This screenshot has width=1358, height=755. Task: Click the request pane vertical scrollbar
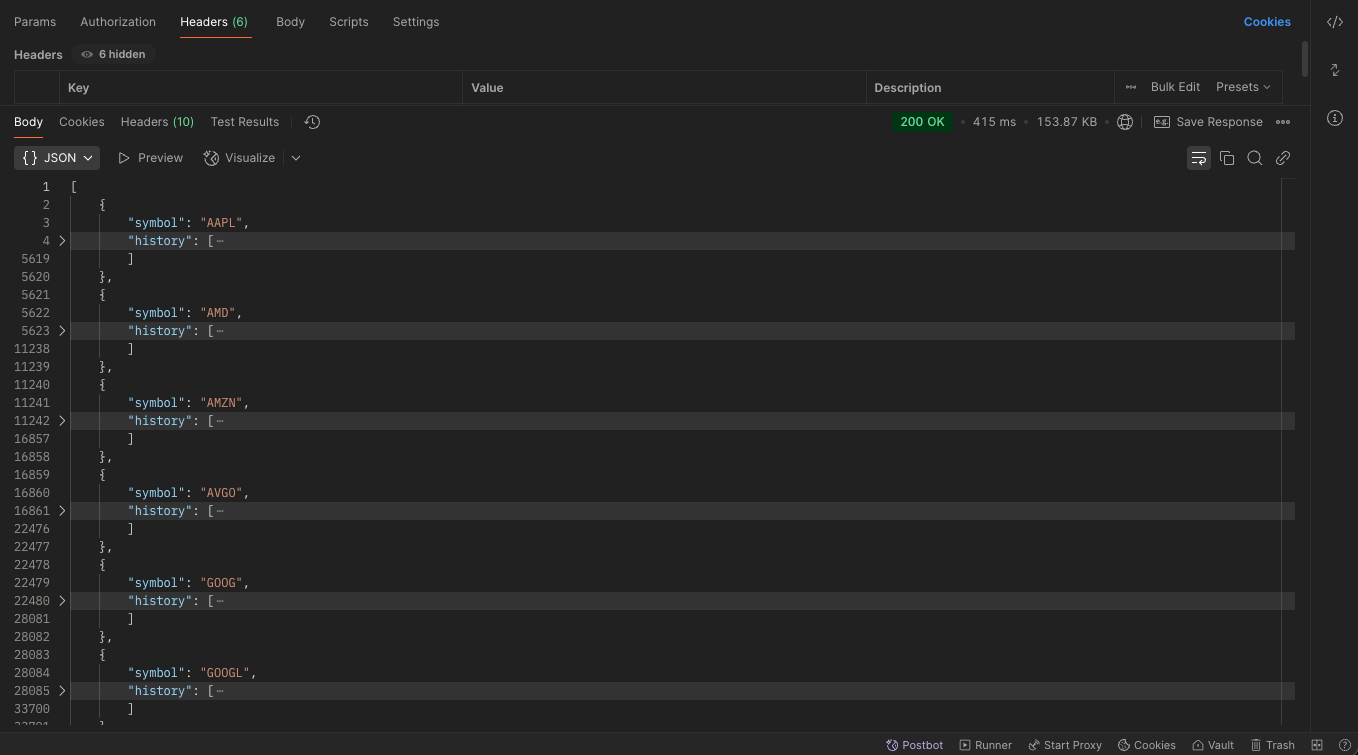[1305, 58]
